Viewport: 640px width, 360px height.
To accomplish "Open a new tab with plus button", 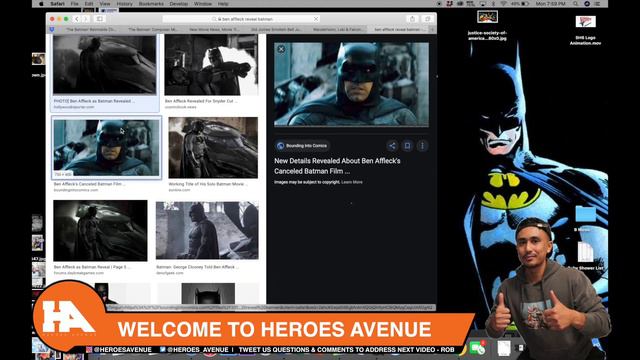I will [432, 29].
